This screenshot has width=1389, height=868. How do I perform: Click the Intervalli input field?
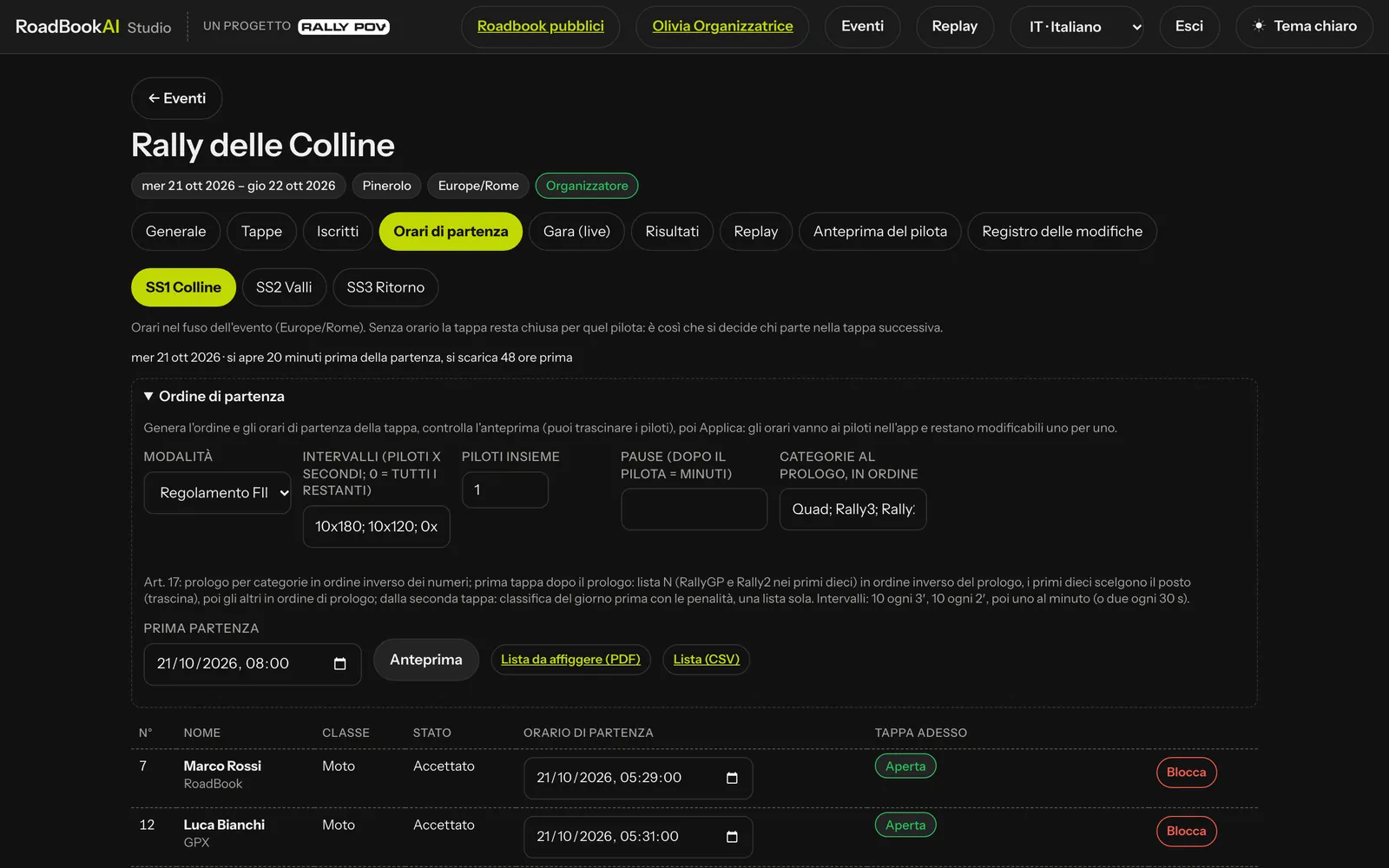point(376,527)
